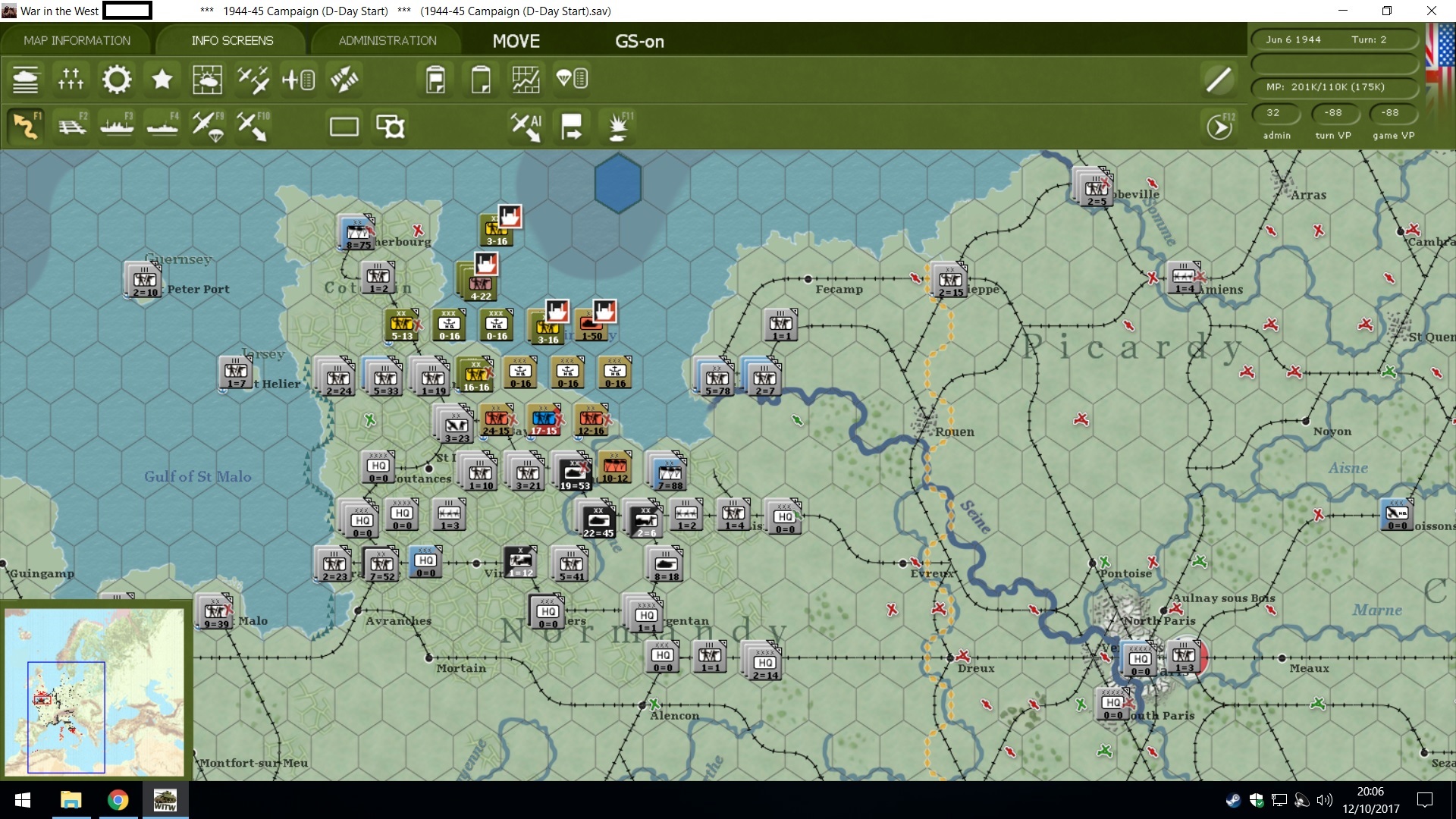Click the admin points value 32
The height and width of the screenshot is (819, 1456).
tap(1276, 113)
